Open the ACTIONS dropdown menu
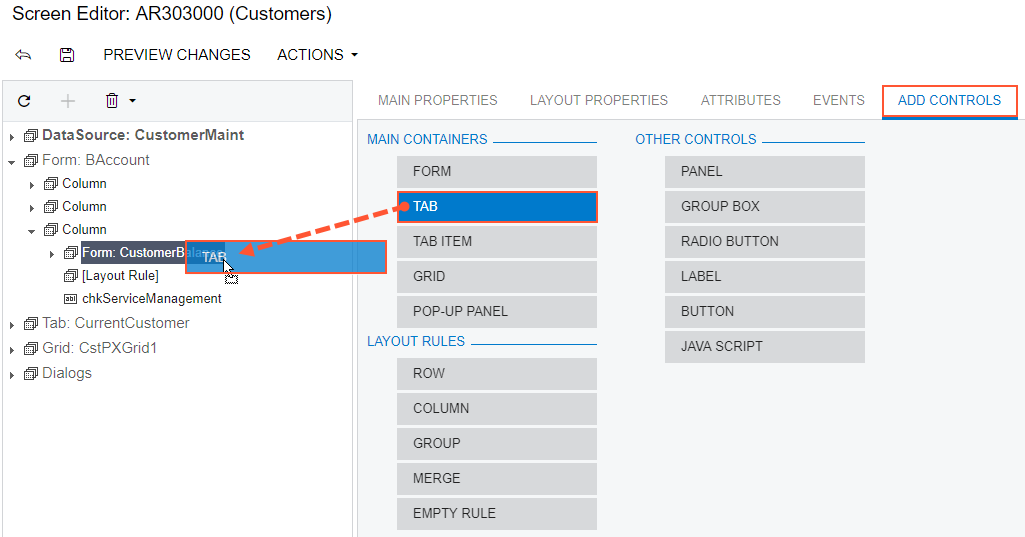The width and height of the screenshot is (1025, 537). (x=317, y=55)
